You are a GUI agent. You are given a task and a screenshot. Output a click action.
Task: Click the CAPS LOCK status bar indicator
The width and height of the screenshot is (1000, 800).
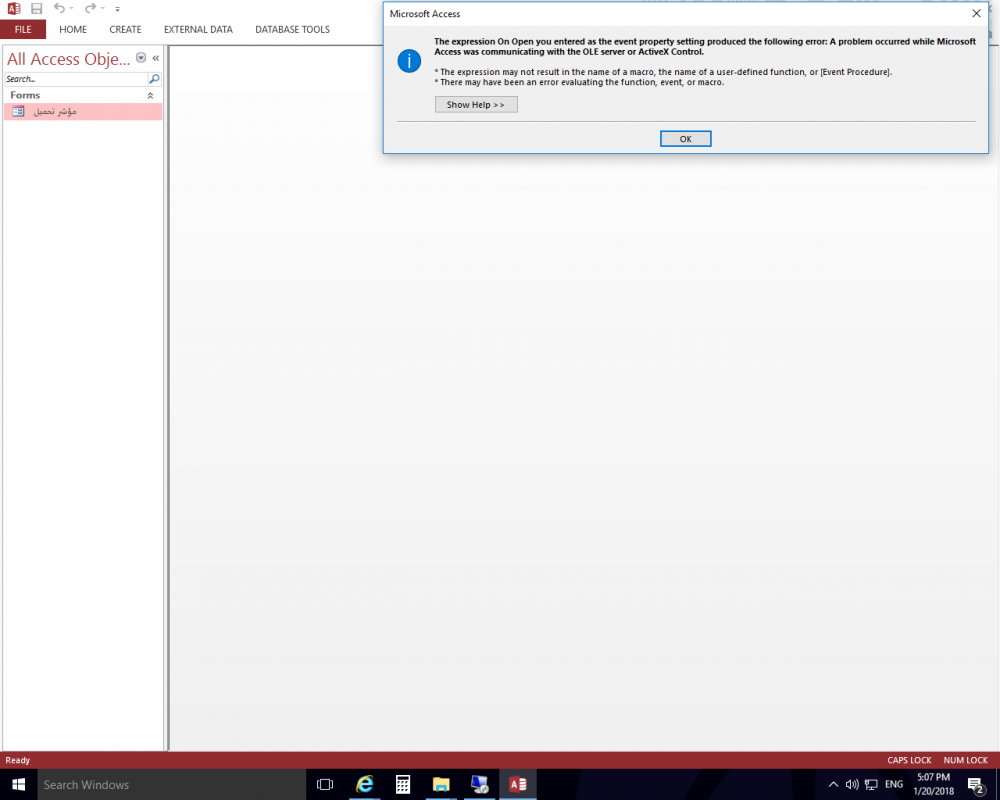(x=909, y=760)
